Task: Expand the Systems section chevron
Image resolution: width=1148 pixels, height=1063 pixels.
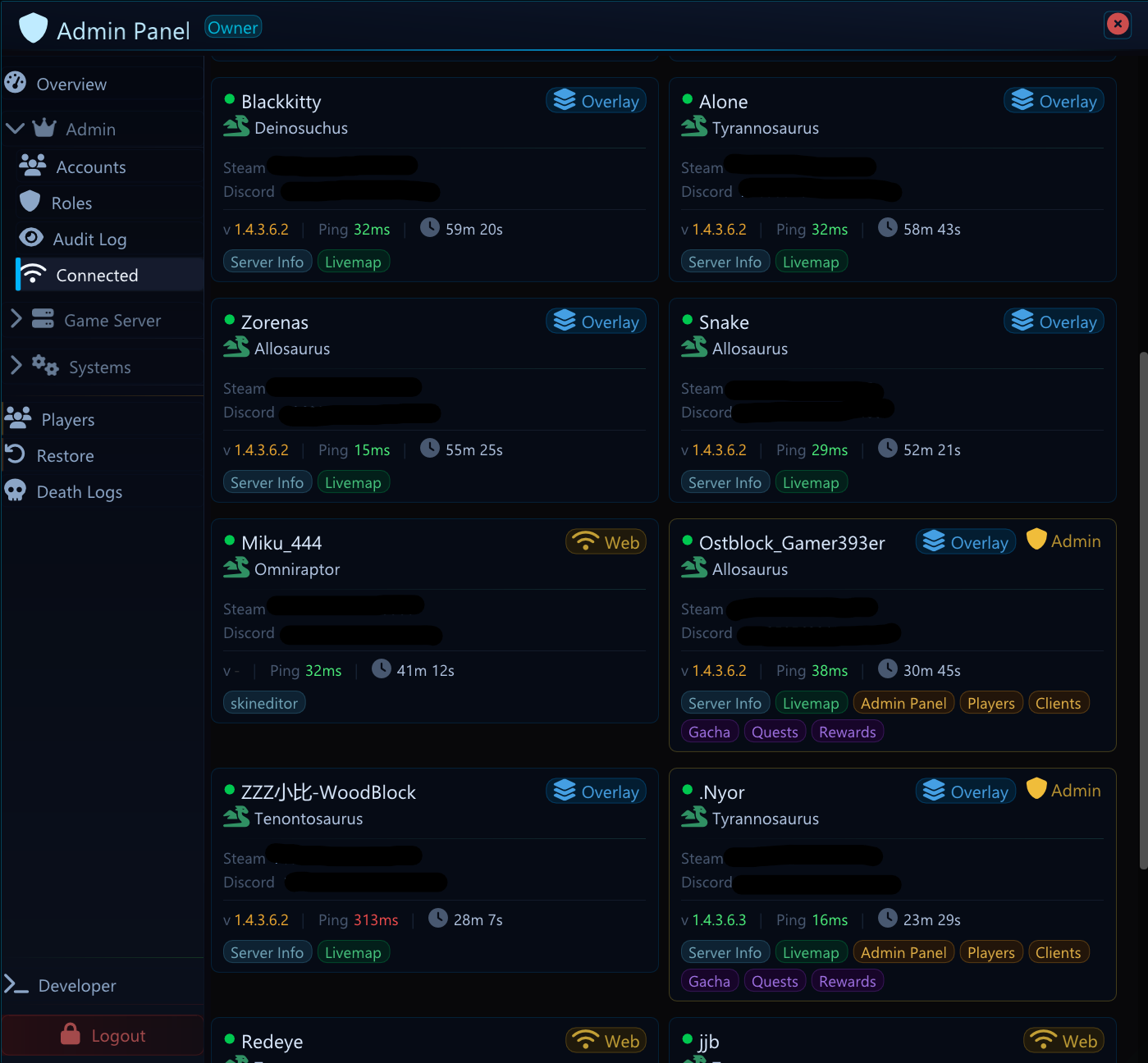Action: pos(16,366)
